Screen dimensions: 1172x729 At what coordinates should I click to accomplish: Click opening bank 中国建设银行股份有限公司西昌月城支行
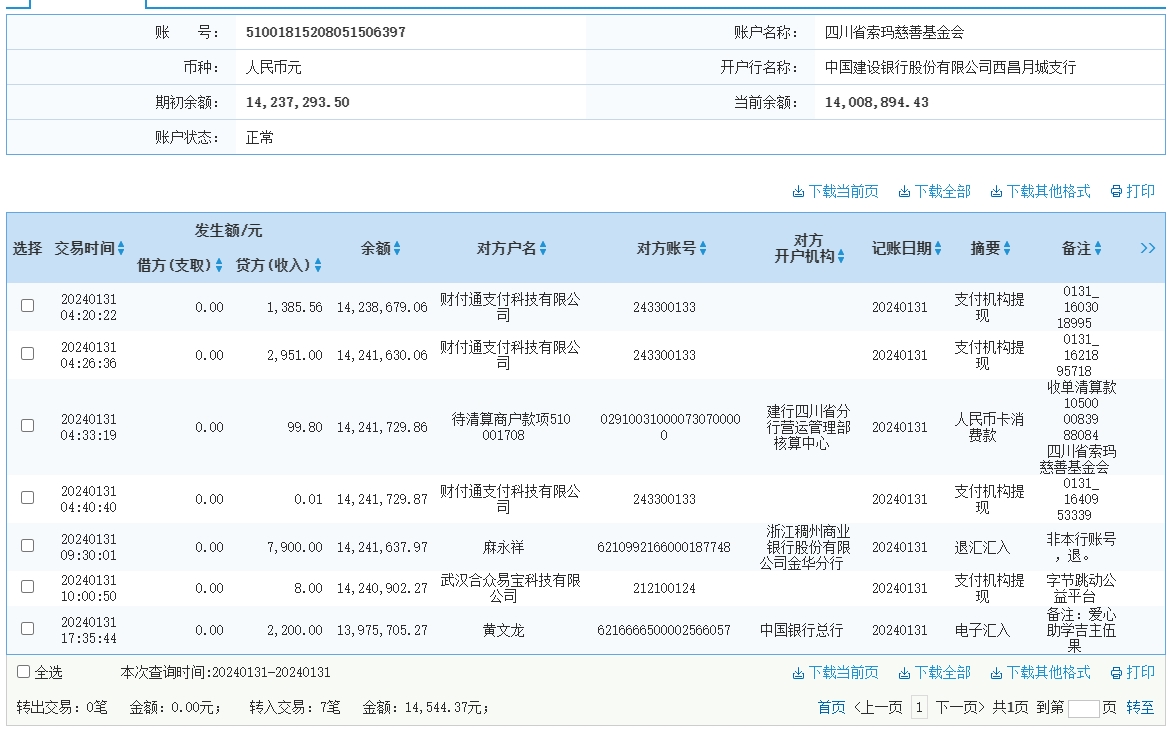[x=950, y=67]
